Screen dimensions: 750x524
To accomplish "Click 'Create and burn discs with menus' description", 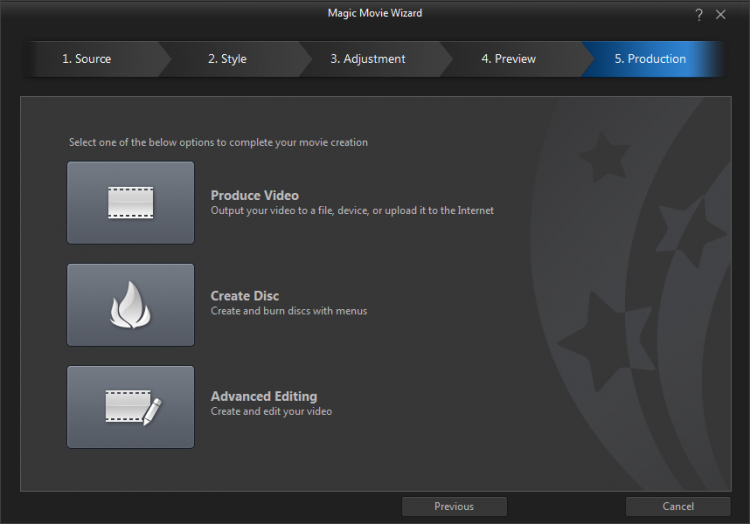I will (288, 311).
